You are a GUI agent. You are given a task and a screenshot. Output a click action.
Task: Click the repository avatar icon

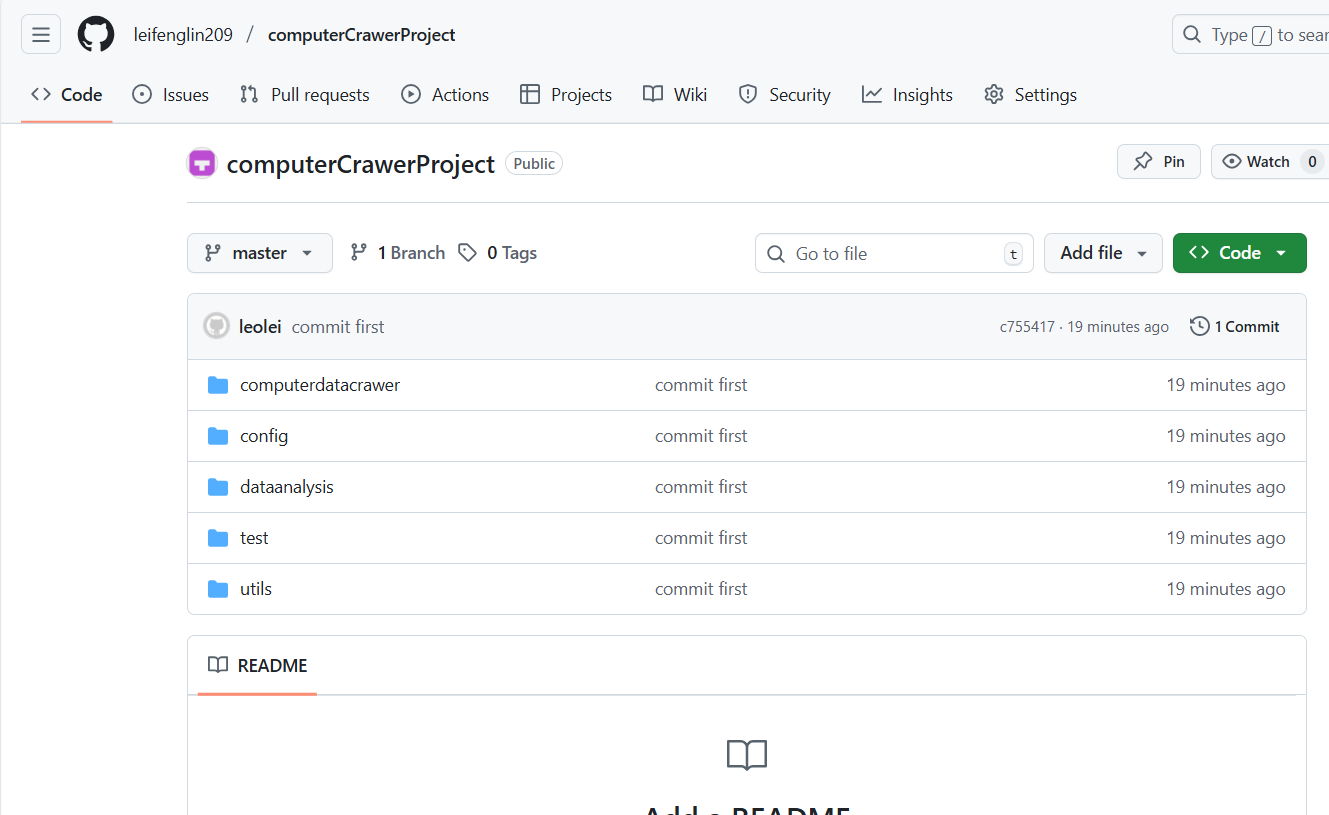click(202, 163)
